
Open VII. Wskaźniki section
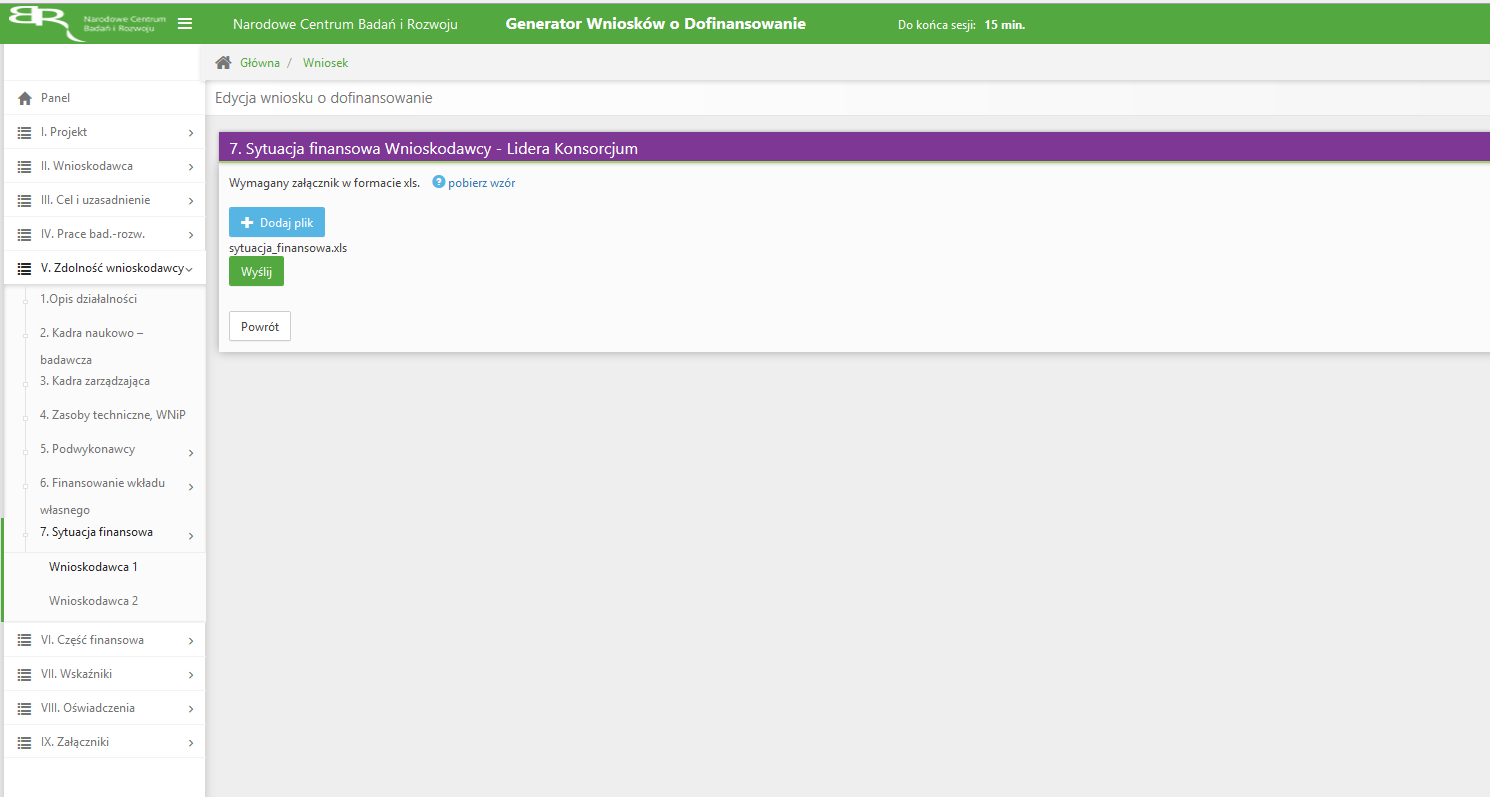tap(103, 674)
